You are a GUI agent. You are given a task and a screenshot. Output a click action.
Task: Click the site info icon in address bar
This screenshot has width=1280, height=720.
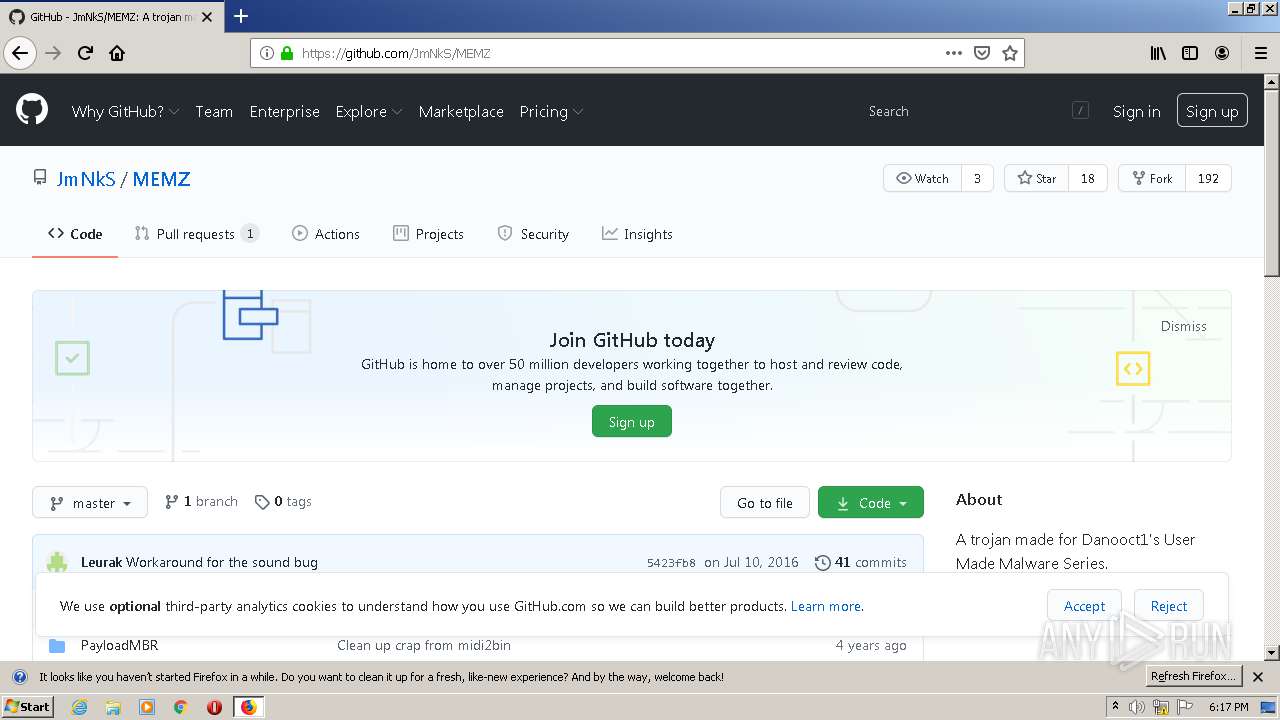(x=267, y=53)
